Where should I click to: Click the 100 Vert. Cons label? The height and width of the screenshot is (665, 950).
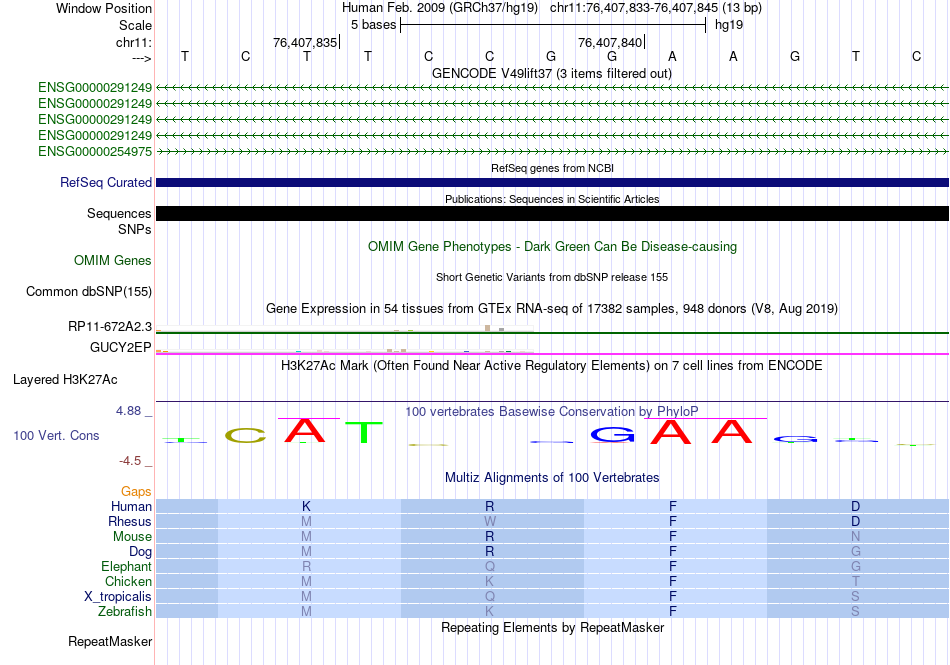click(x=56, y=435)
